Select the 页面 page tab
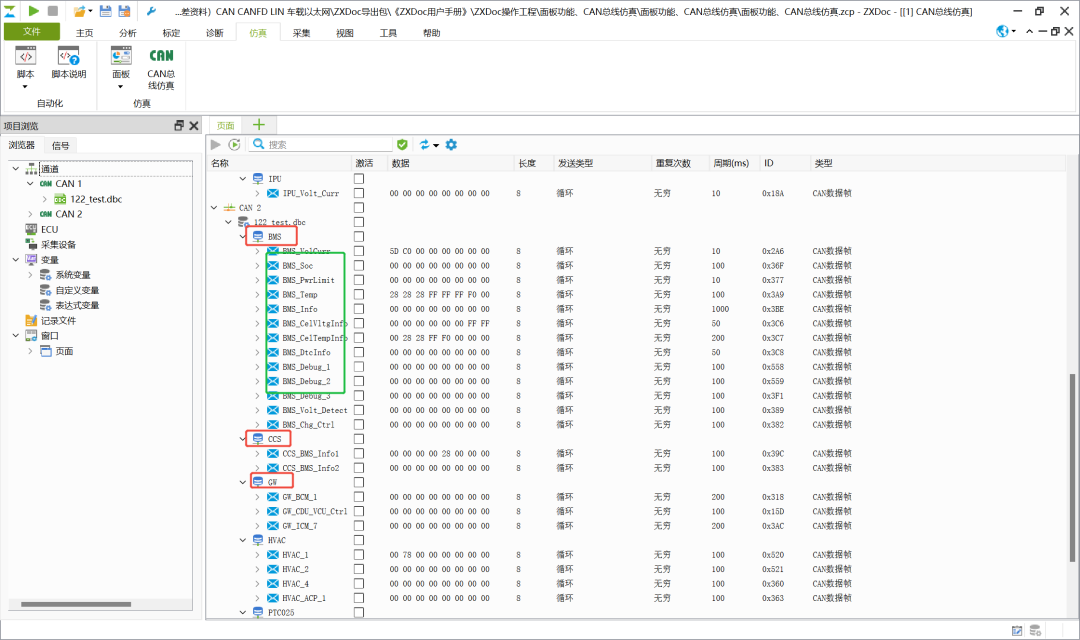 click(x=226, y=125)
